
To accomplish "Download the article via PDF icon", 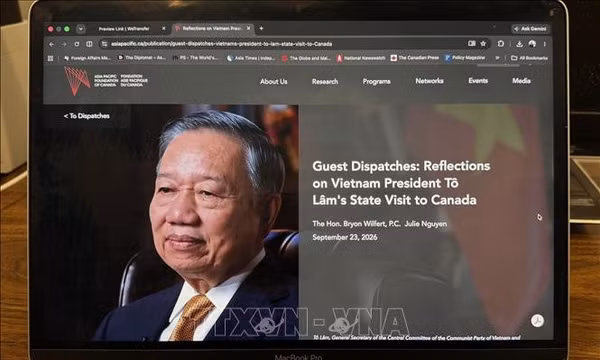I will pos(538,321).
